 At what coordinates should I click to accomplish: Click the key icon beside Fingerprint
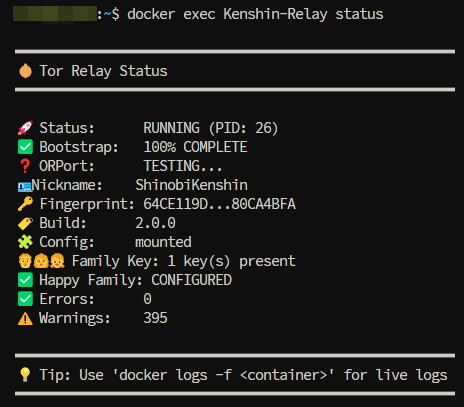(x=25, y=204)
